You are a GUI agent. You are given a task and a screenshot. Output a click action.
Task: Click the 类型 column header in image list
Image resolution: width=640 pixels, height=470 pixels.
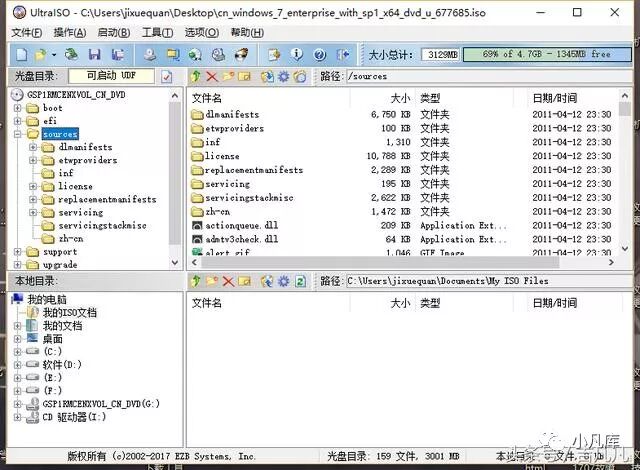(430, 98)
